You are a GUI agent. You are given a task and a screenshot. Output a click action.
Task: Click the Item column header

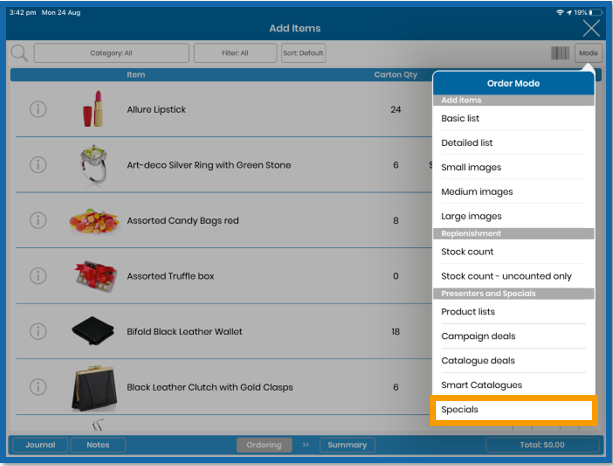(x=136, y=75)
